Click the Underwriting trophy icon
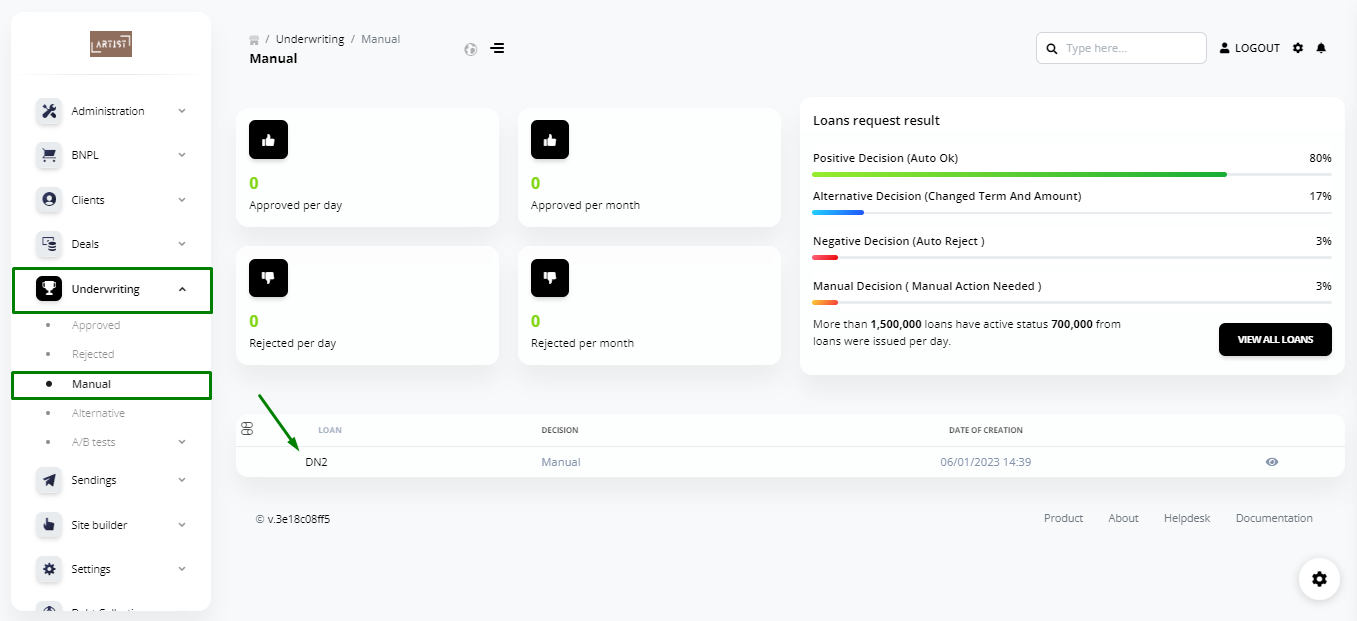Image resolution: width=1357 pixels, height=621 pixels. click(49, 289)
